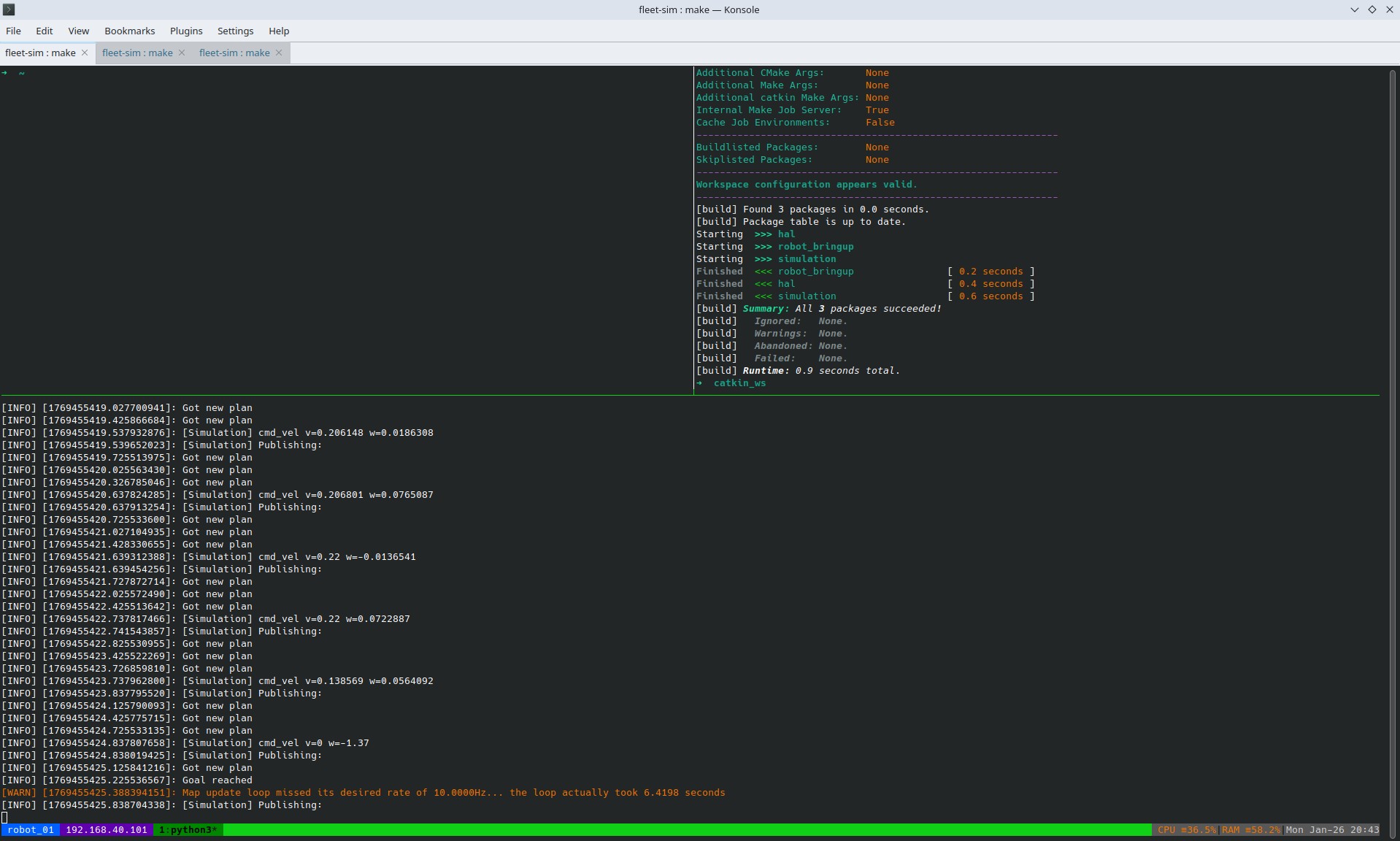Maximize the Konsole window
This screenshot has width=1400, height=841.
click(x=1372, y=9)
